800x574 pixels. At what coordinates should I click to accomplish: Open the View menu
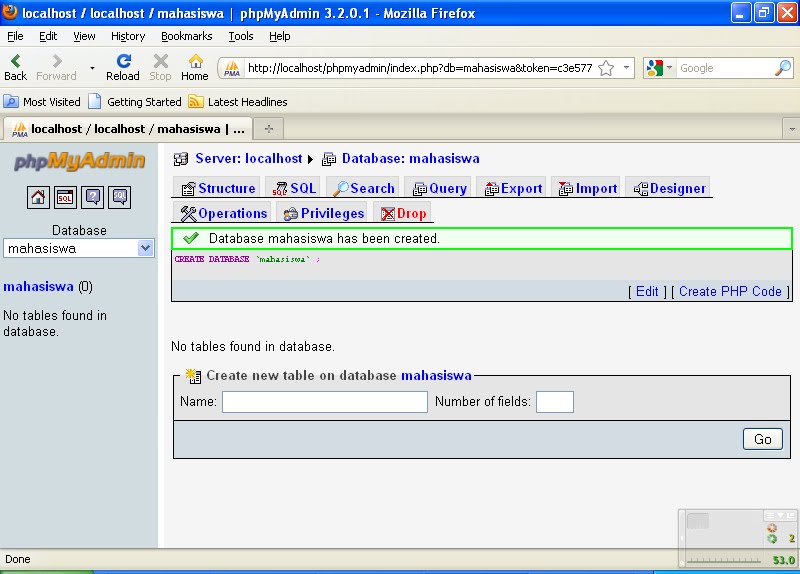[84, 36]
